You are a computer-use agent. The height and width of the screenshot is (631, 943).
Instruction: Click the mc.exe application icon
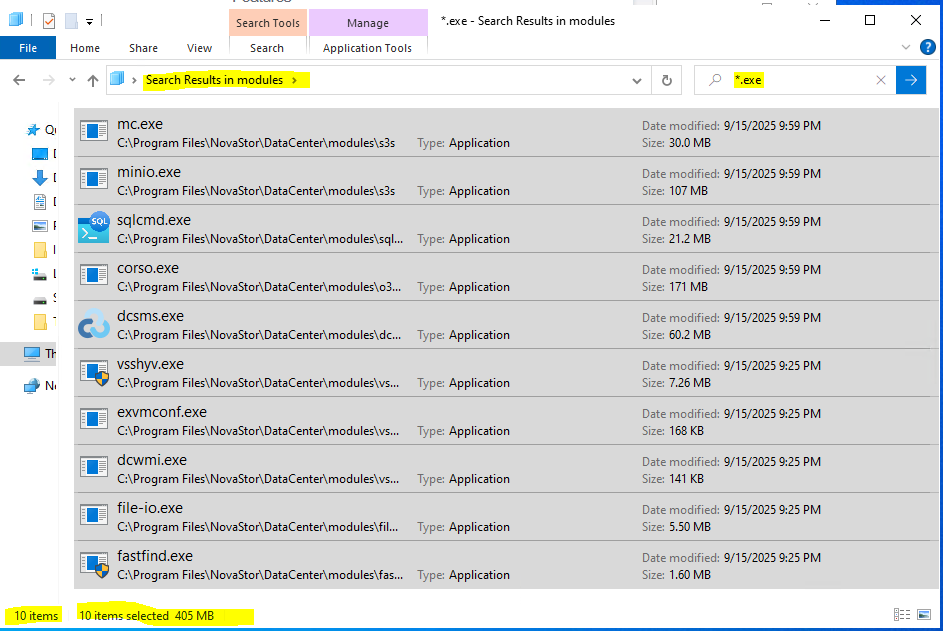click(x=94, y=131)
